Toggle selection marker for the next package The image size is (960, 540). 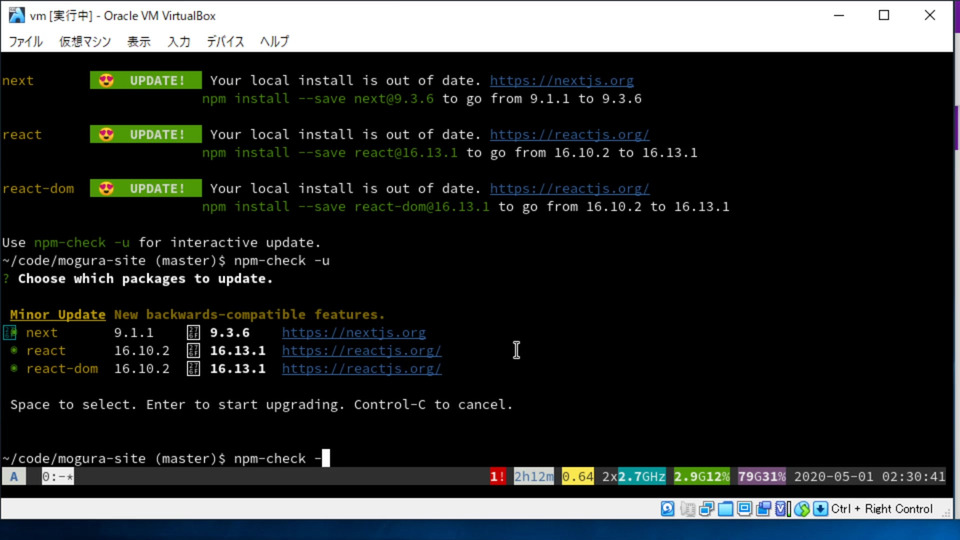[10, 332]
